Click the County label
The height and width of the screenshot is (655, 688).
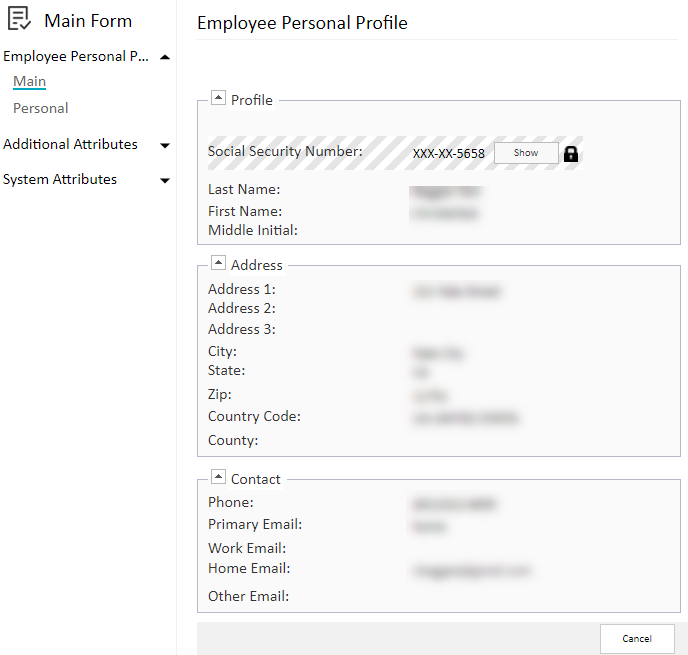pos(233,440)
